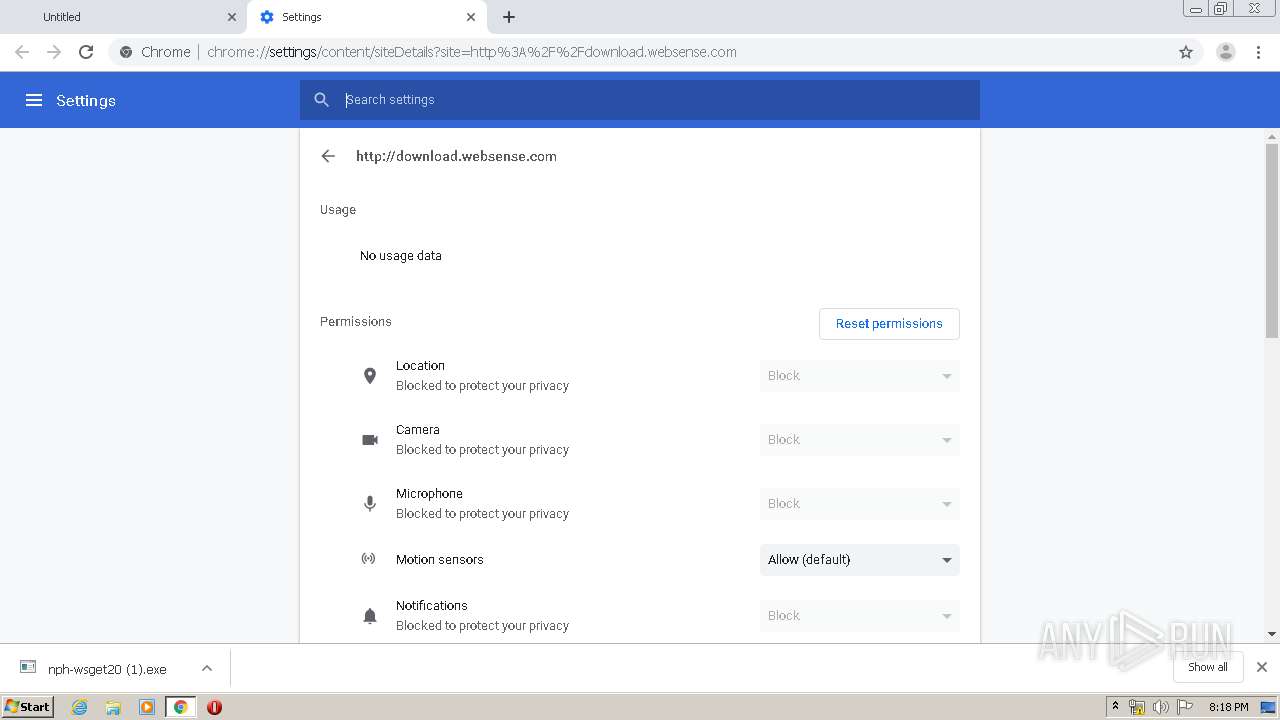This screenshot has height=720, width=1280.
Task: Click the Search settings field
Action: coord(640,100)
